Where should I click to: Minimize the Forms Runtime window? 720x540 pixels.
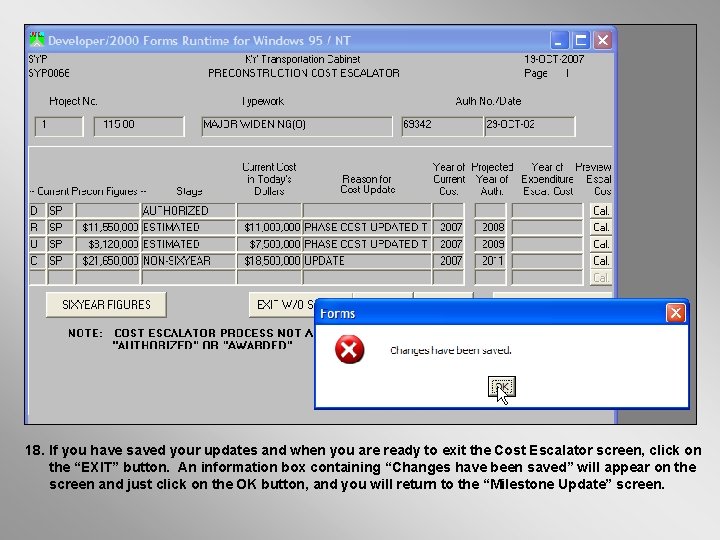pyautogui.click(x=559, y=40)
